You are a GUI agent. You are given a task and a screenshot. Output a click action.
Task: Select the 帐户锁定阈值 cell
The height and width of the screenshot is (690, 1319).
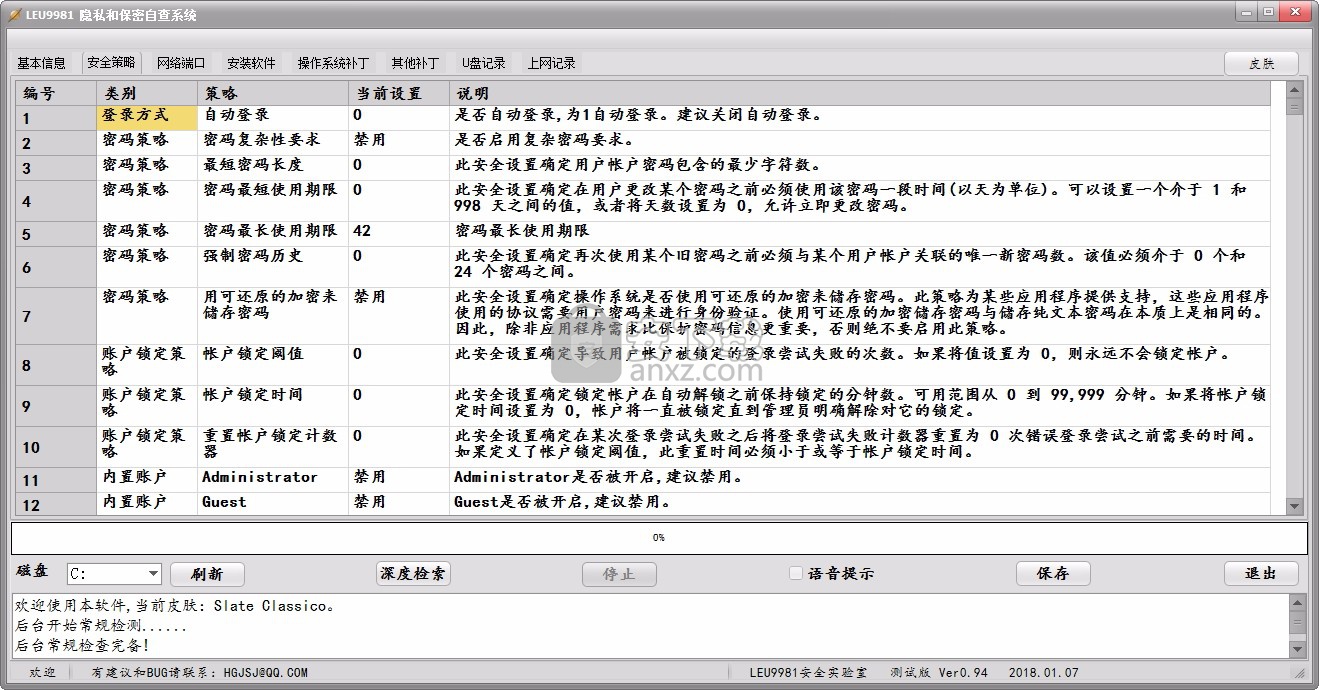click(x=273, y=365)
